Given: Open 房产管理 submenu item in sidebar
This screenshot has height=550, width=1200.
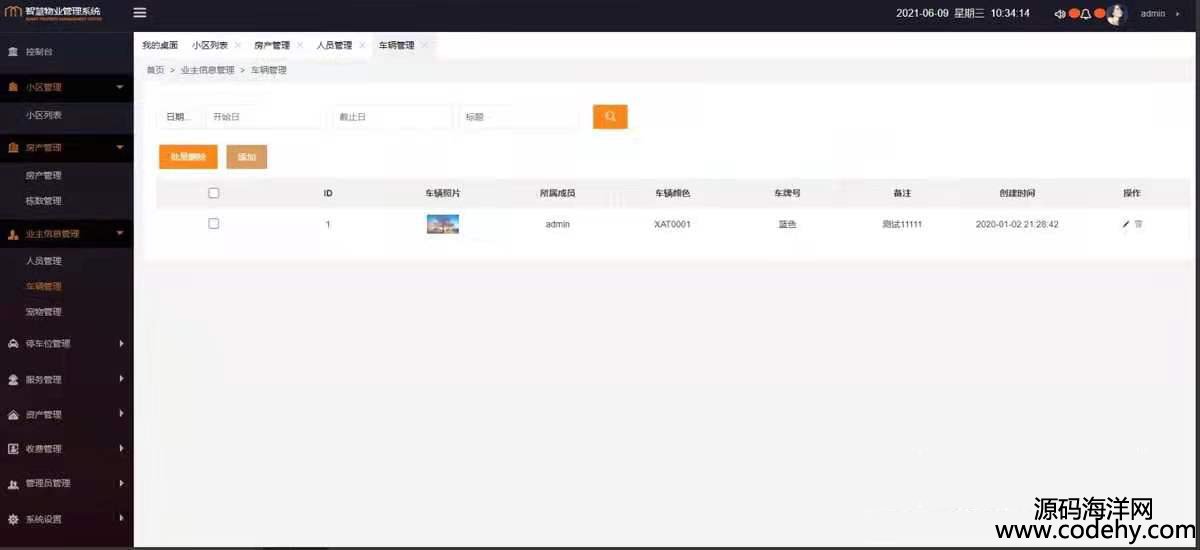Looking at the screenshot, I should 44,176.
